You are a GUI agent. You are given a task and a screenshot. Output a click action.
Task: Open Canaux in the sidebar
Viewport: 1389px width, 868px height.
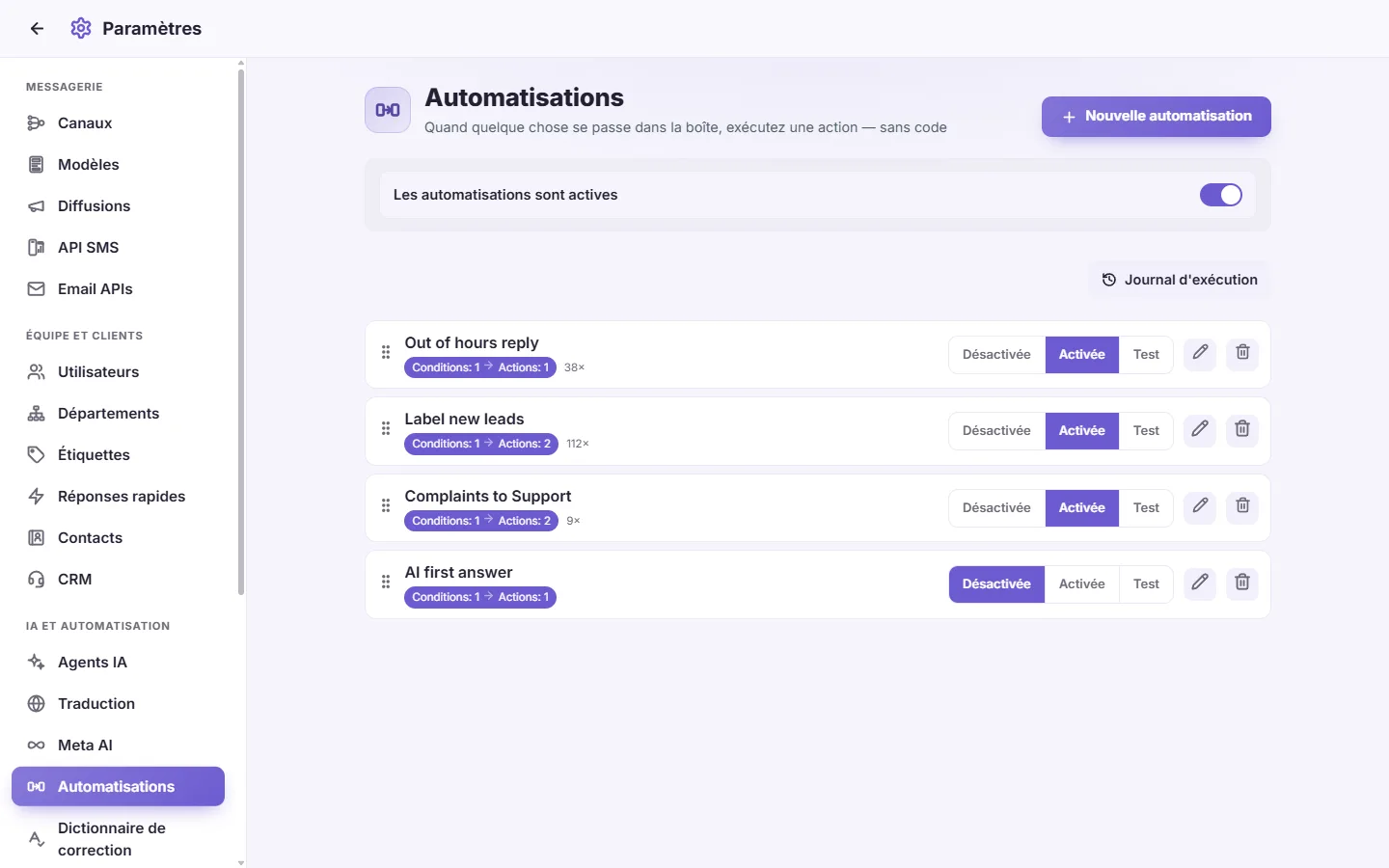click(118, 123)
